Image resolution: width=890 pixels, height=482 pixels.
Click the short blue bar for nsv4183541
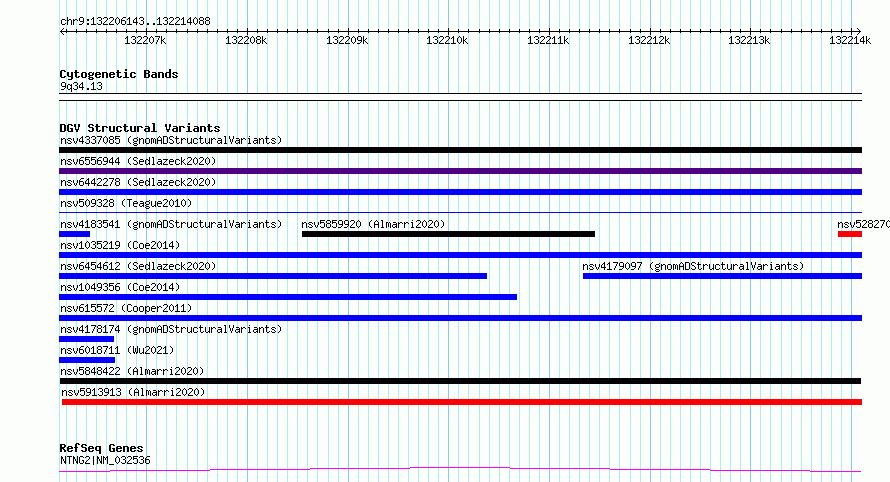tap(74, 234)
